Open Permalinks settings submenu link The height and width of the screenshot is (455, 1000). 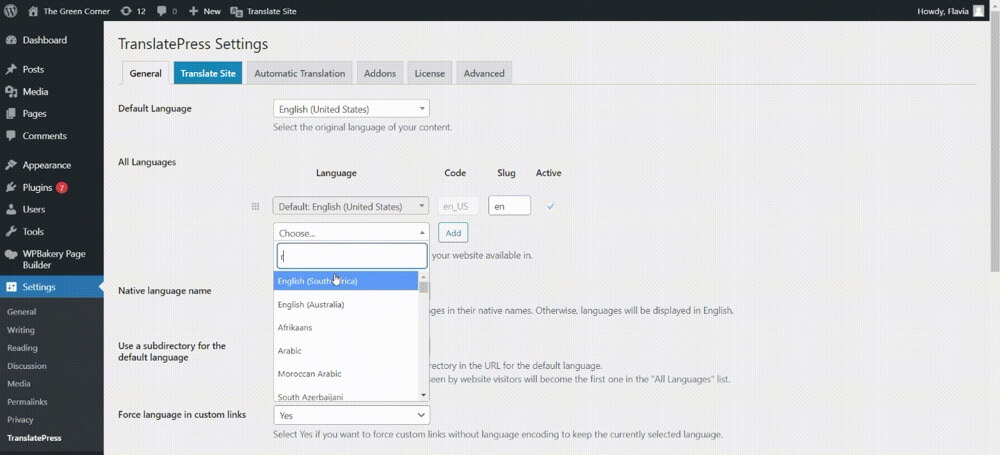27,401
